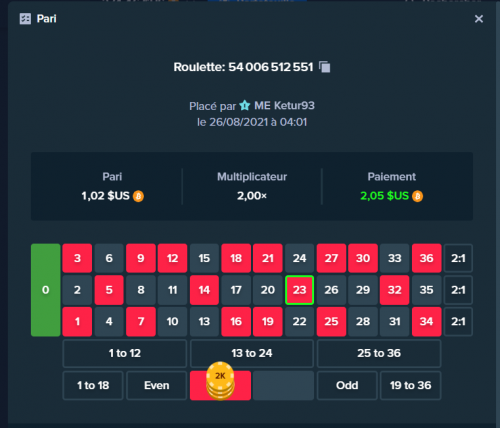
Task: Click the Pari bet slip icon
Action: (25, 19)
